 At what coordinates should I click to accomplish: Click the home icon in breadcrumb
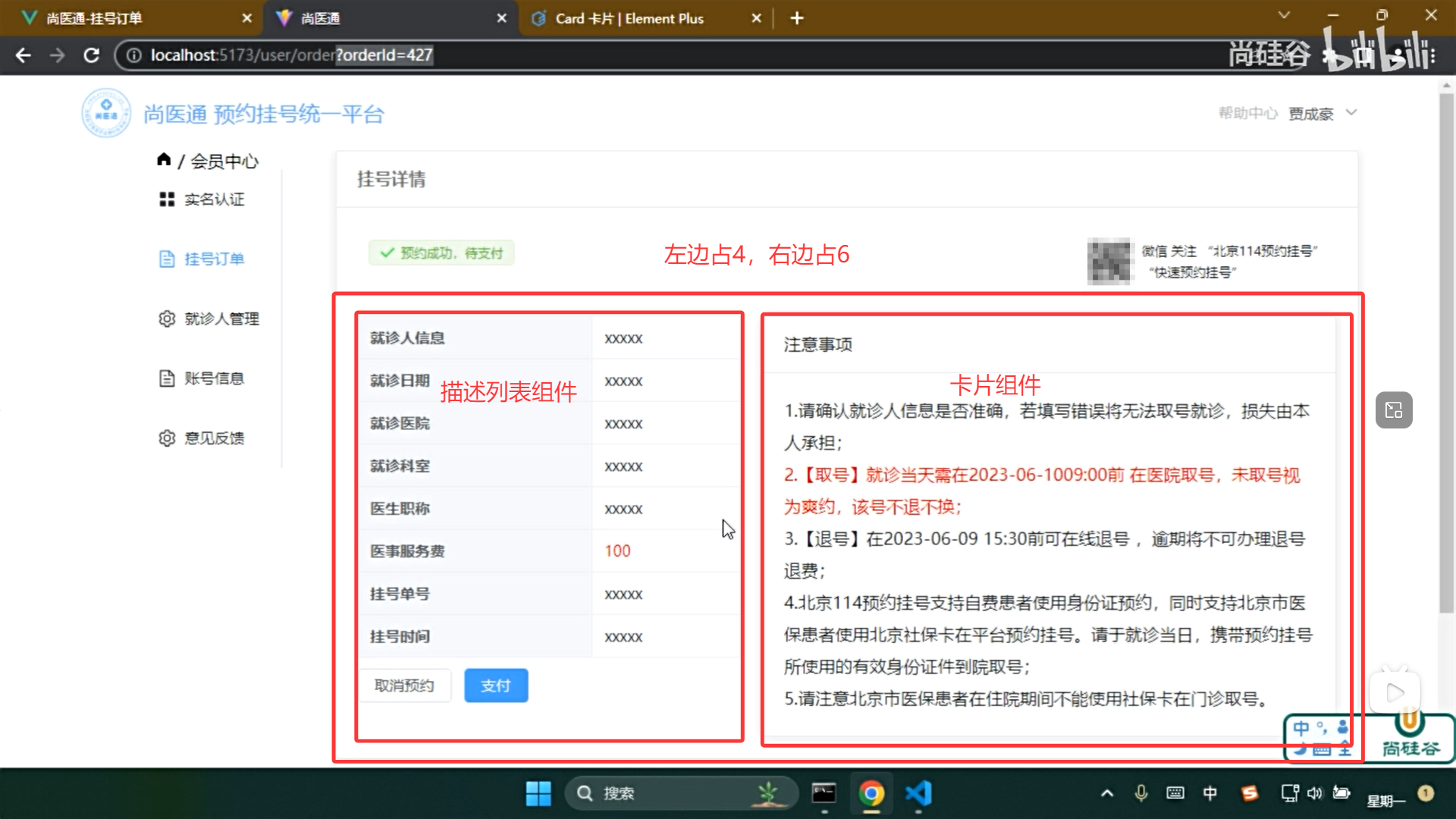164,159
